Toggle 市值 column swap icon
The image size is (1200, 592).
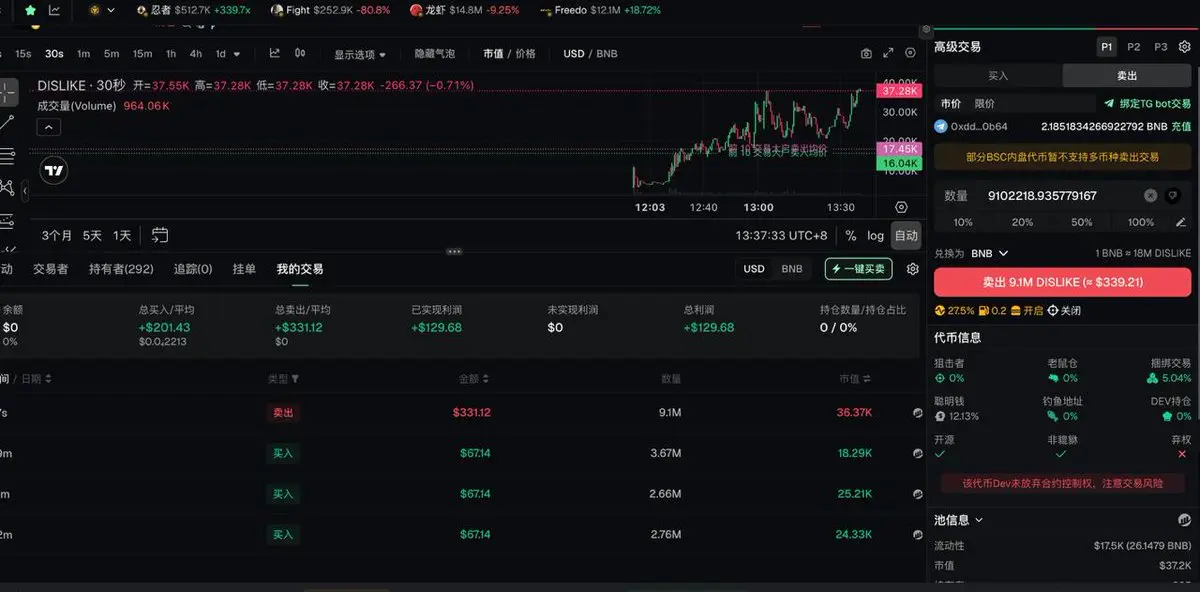[866, 379]
